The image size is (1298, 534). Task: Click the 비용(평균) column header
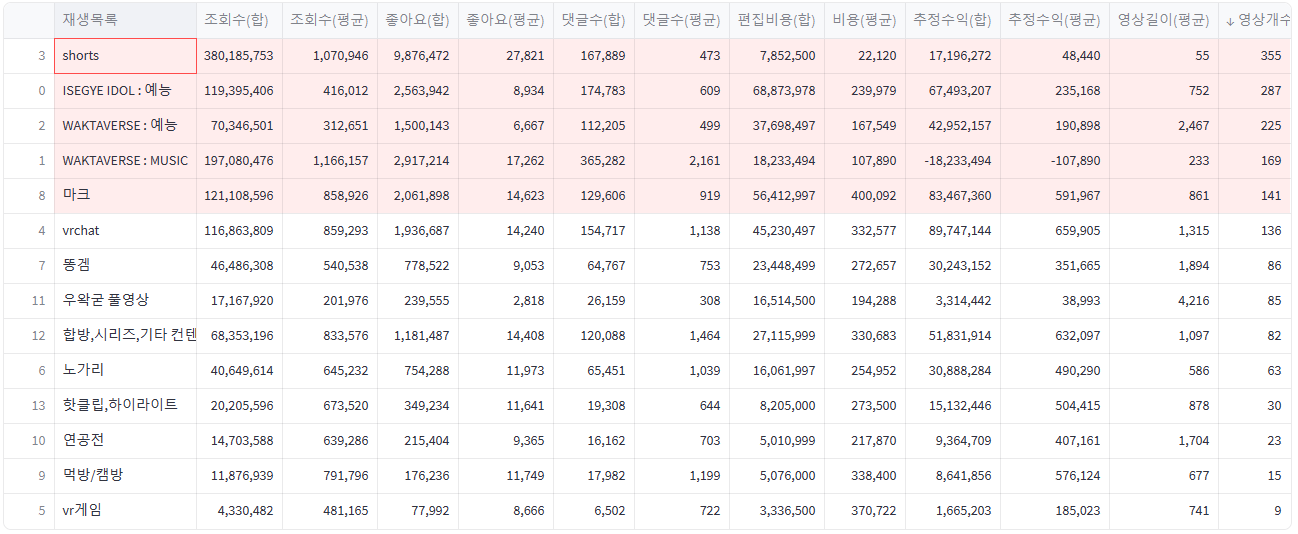[864, 20]
